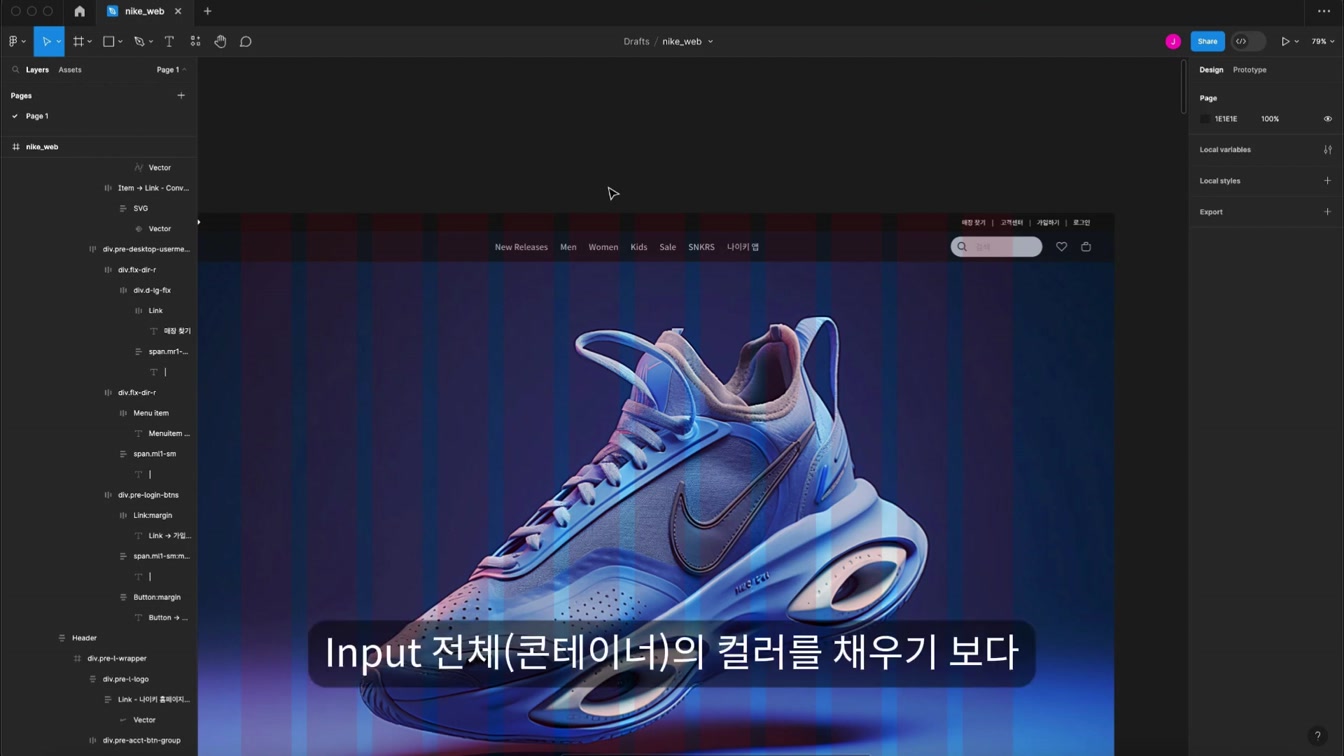
Task: Open Move tool options dropdown
Action: click(59, 42)
